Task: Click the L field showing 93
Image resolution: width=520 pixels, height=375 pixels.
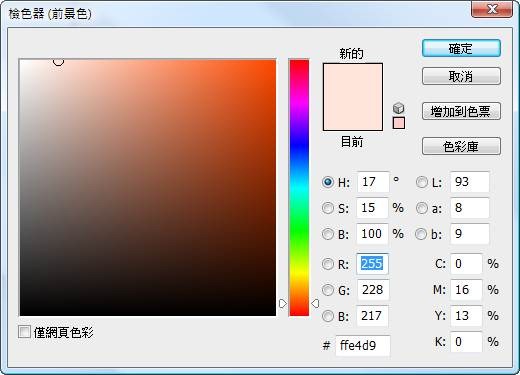Action: point(470,182)
